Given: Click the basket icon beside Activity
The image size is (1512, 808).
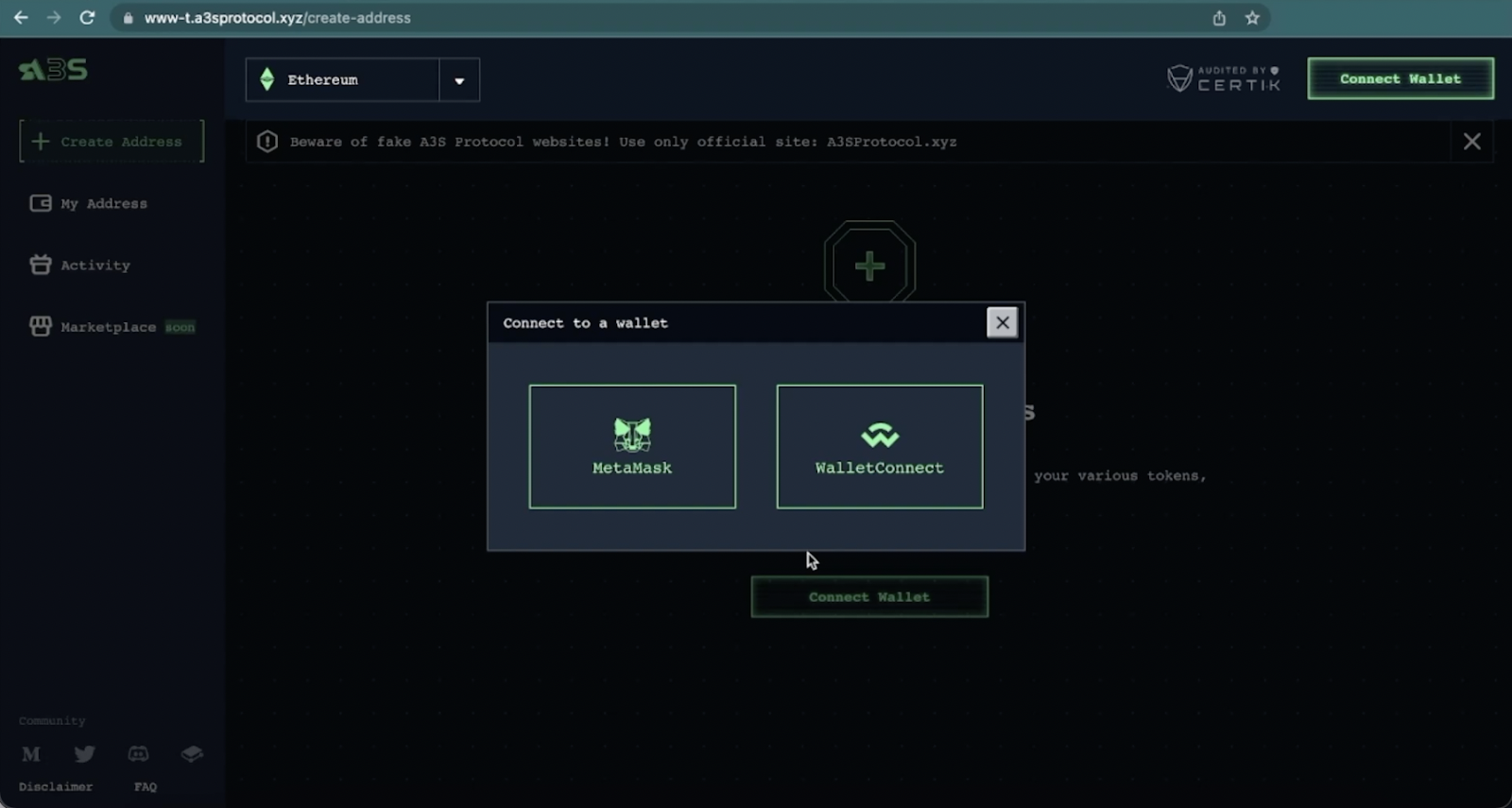Looking at the screenshot, I should (x=41, y=265).
